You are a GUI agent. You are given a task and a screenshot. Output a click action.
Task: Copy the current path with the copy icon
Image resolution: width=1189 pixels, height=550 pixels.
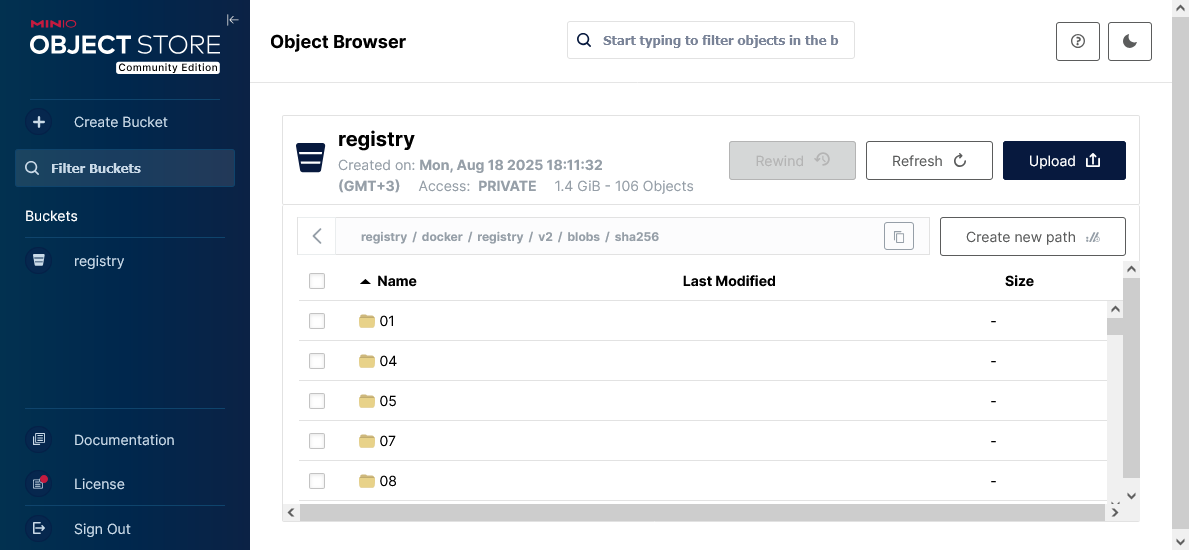tap(898, 237)
